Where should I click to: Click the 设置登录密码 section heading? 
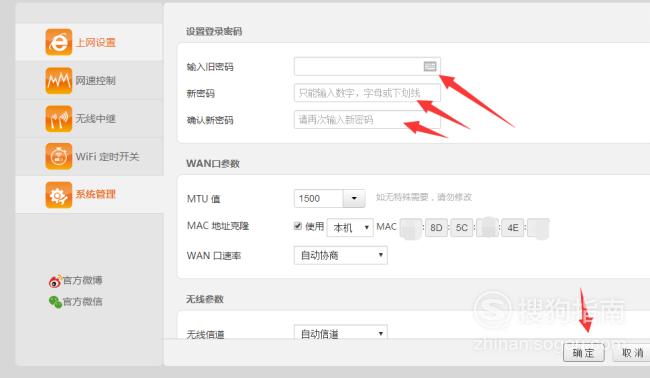click(x=214, y=32)
